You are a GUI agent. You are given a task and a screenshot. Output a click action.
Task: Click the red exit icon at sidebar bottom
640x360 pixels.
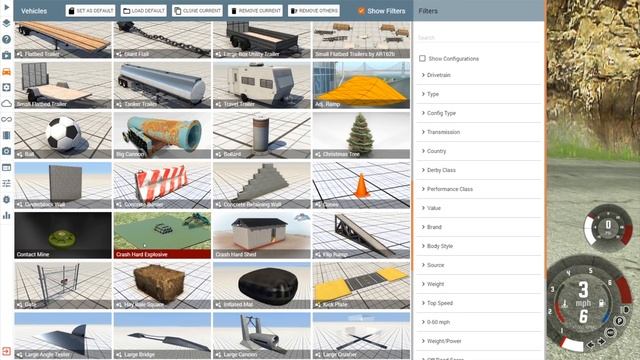[x=6, y=351]
